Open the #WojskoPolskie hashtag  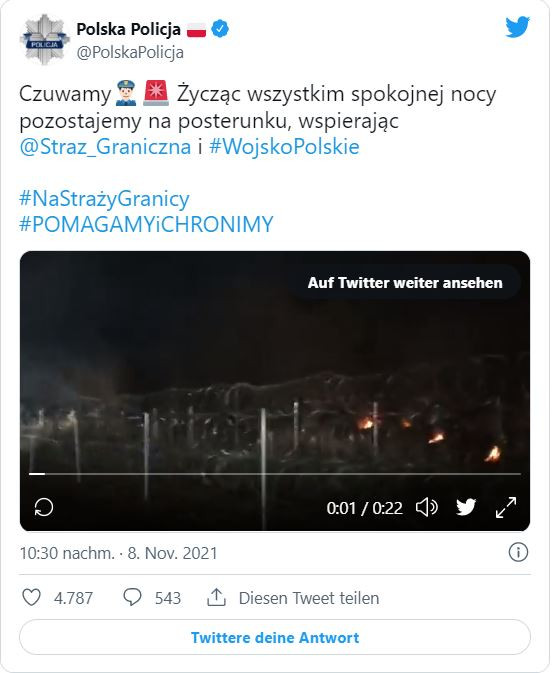[x=284, y=147]
